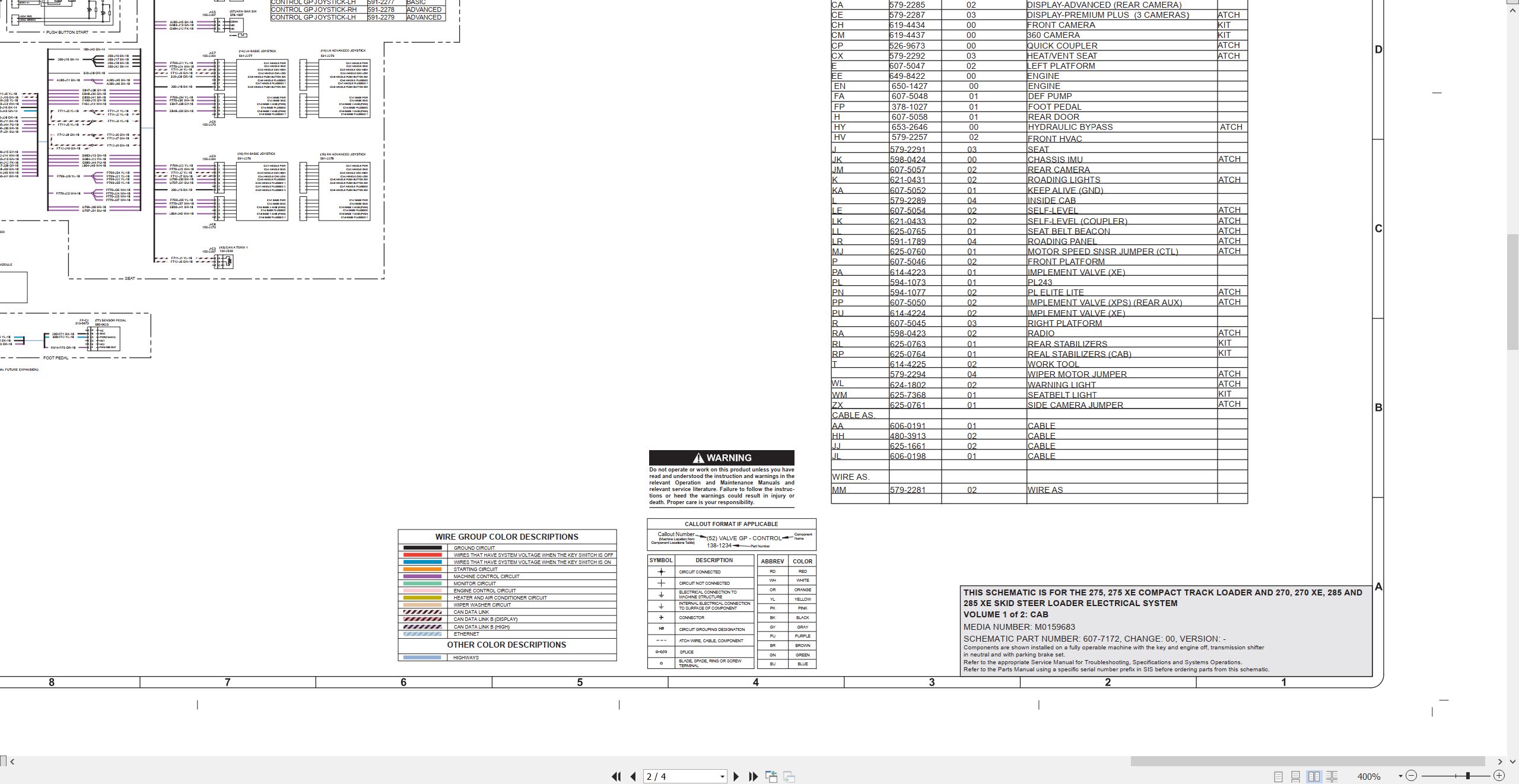Click the 'QUICK COUPLER' table entry
Viewport: 1519px width, 784px height.
(1062, 46)
